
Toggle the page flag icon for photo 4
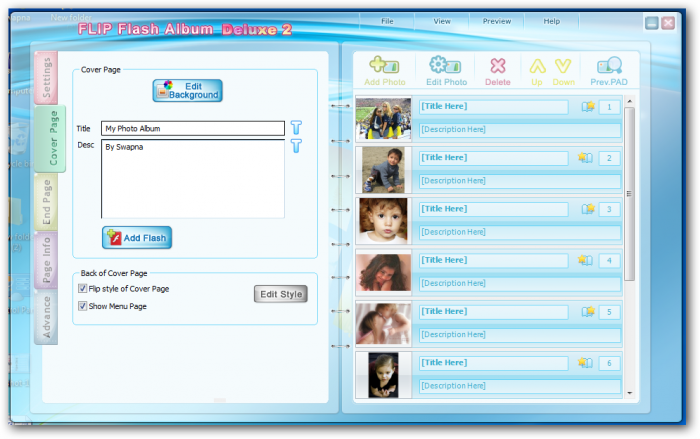585,260
